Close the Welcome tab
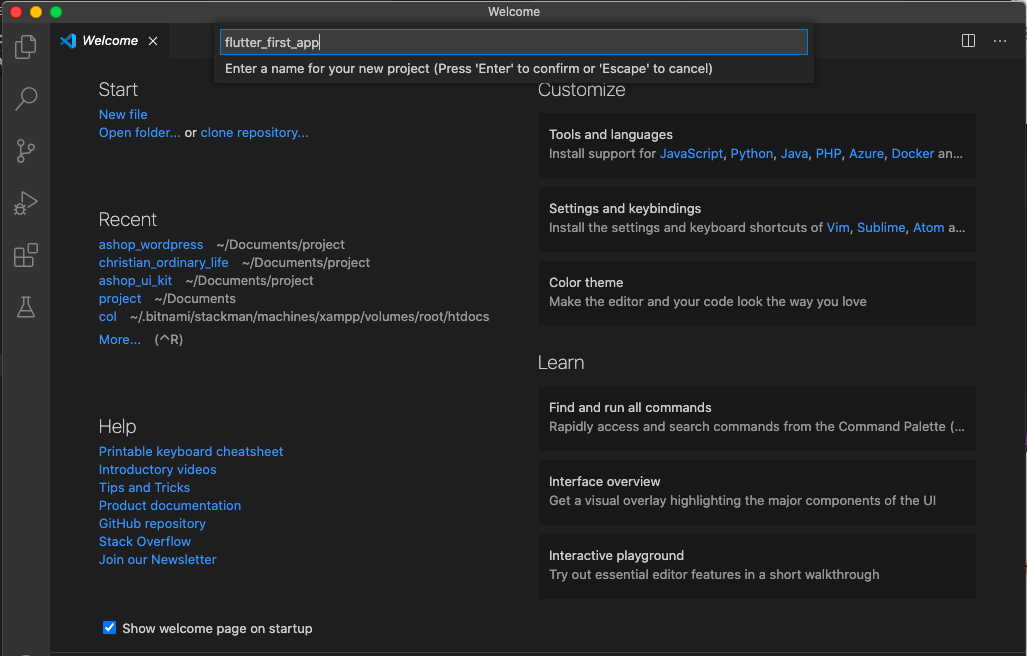This screenshot has height=656, width=1027. tap(153, 41)
